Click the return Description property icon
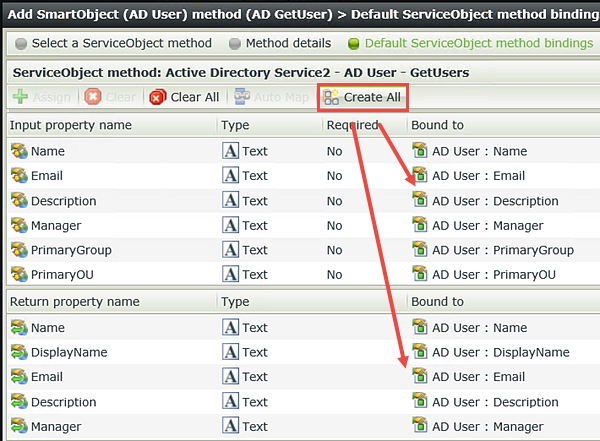The width and height of the screenshot is (600, 441). [x=19, y=402]
